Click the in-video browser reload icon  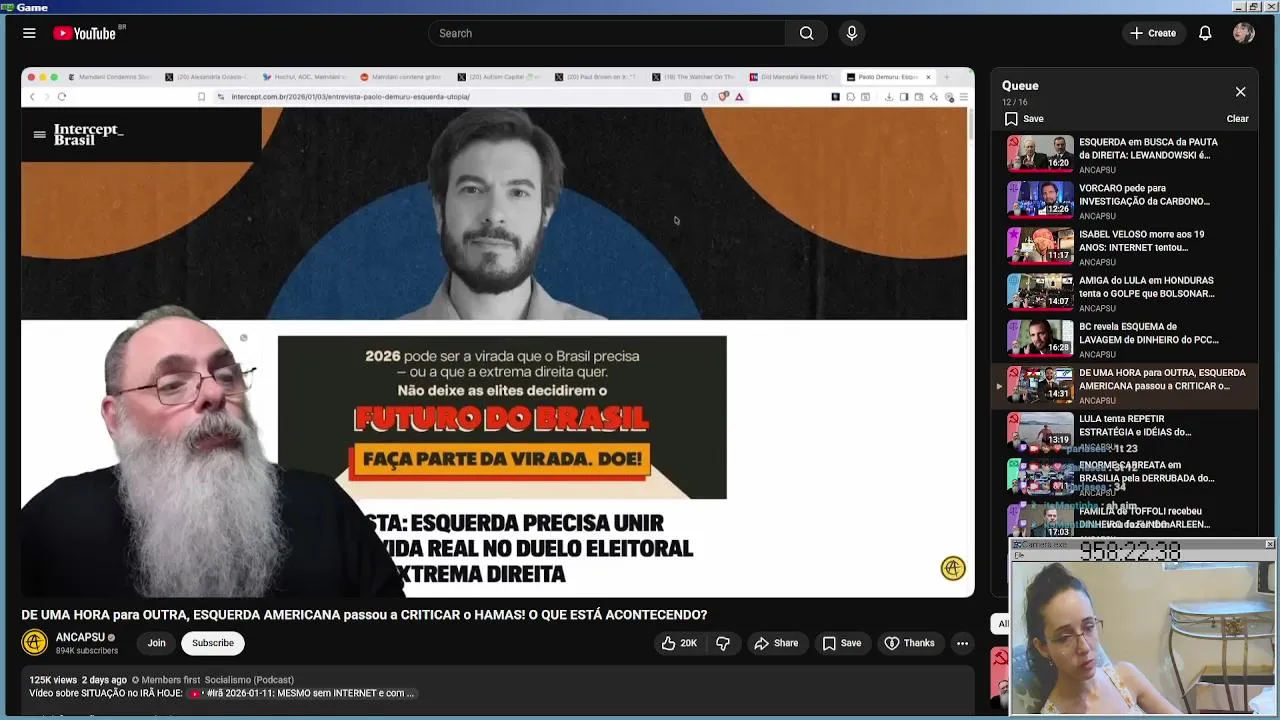61,97
